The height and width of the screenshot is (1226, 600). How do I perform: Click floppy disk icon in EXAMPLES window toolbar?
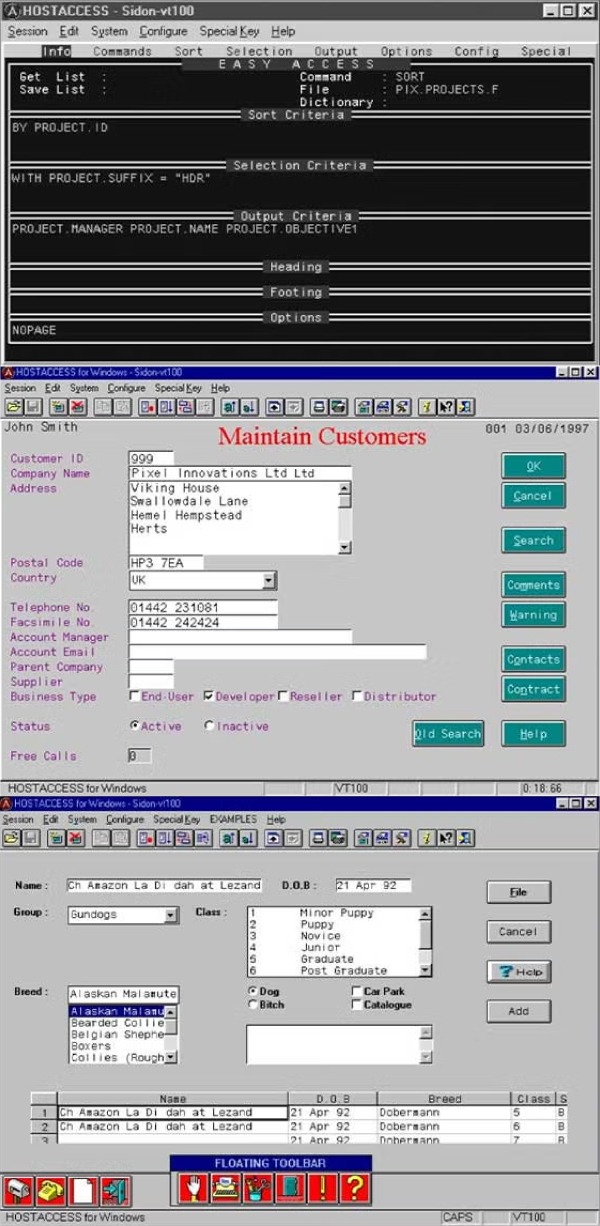31,839
